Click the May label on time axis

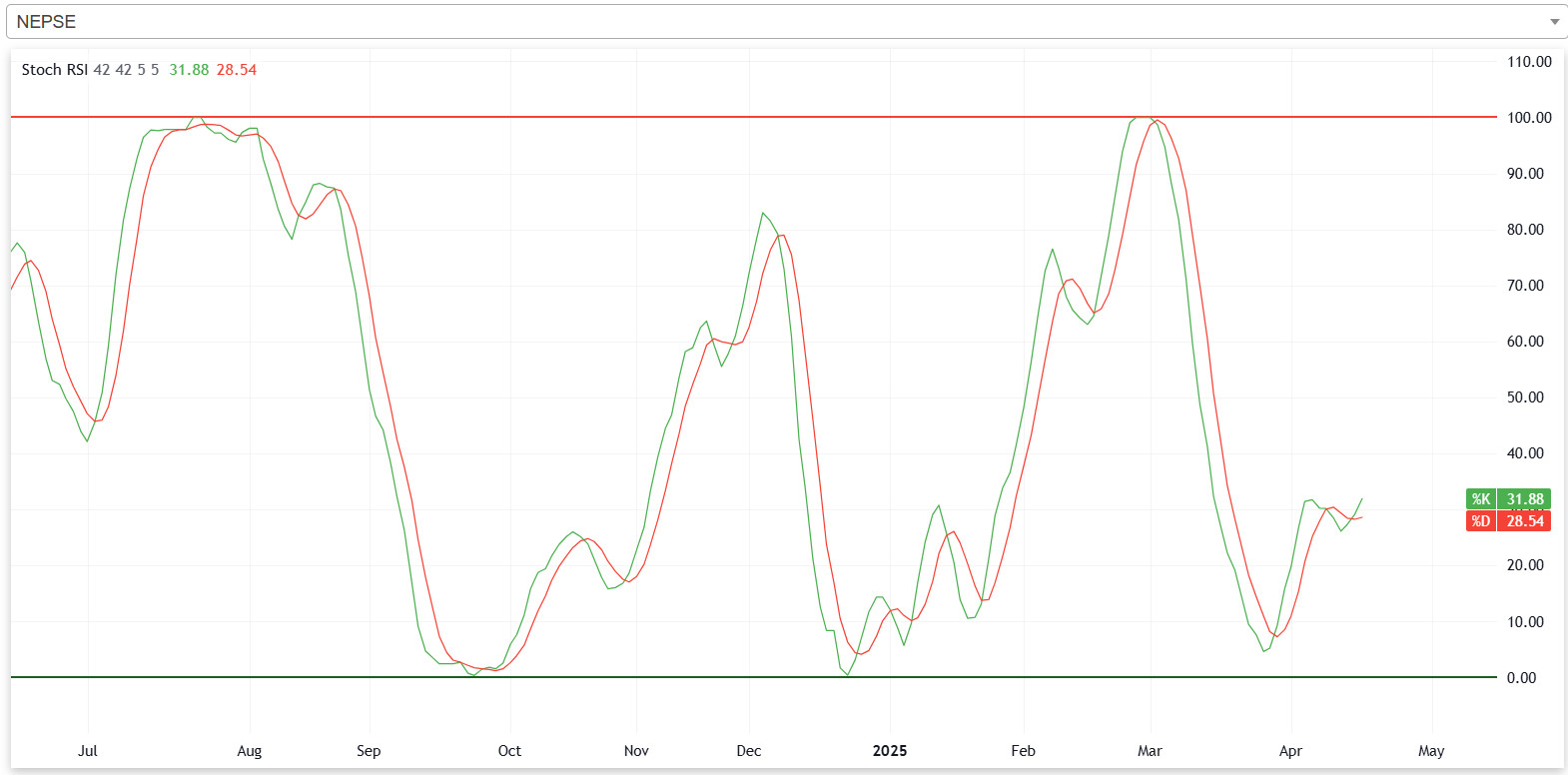click(1431, 751)
